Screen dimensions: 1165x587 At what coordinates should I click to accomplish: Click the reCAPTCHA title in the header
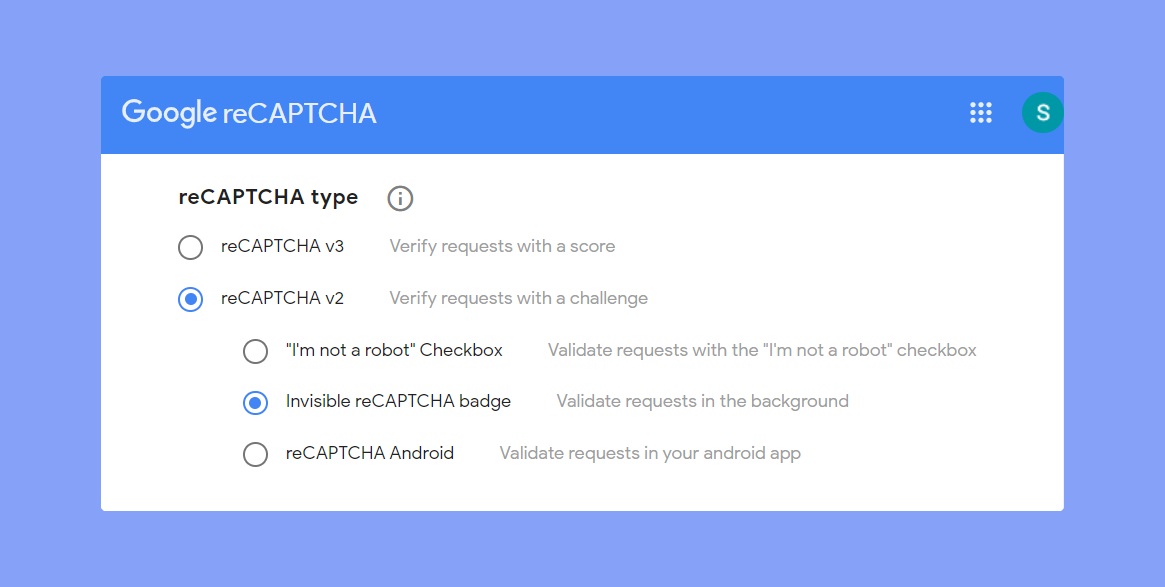click(299, 114)
